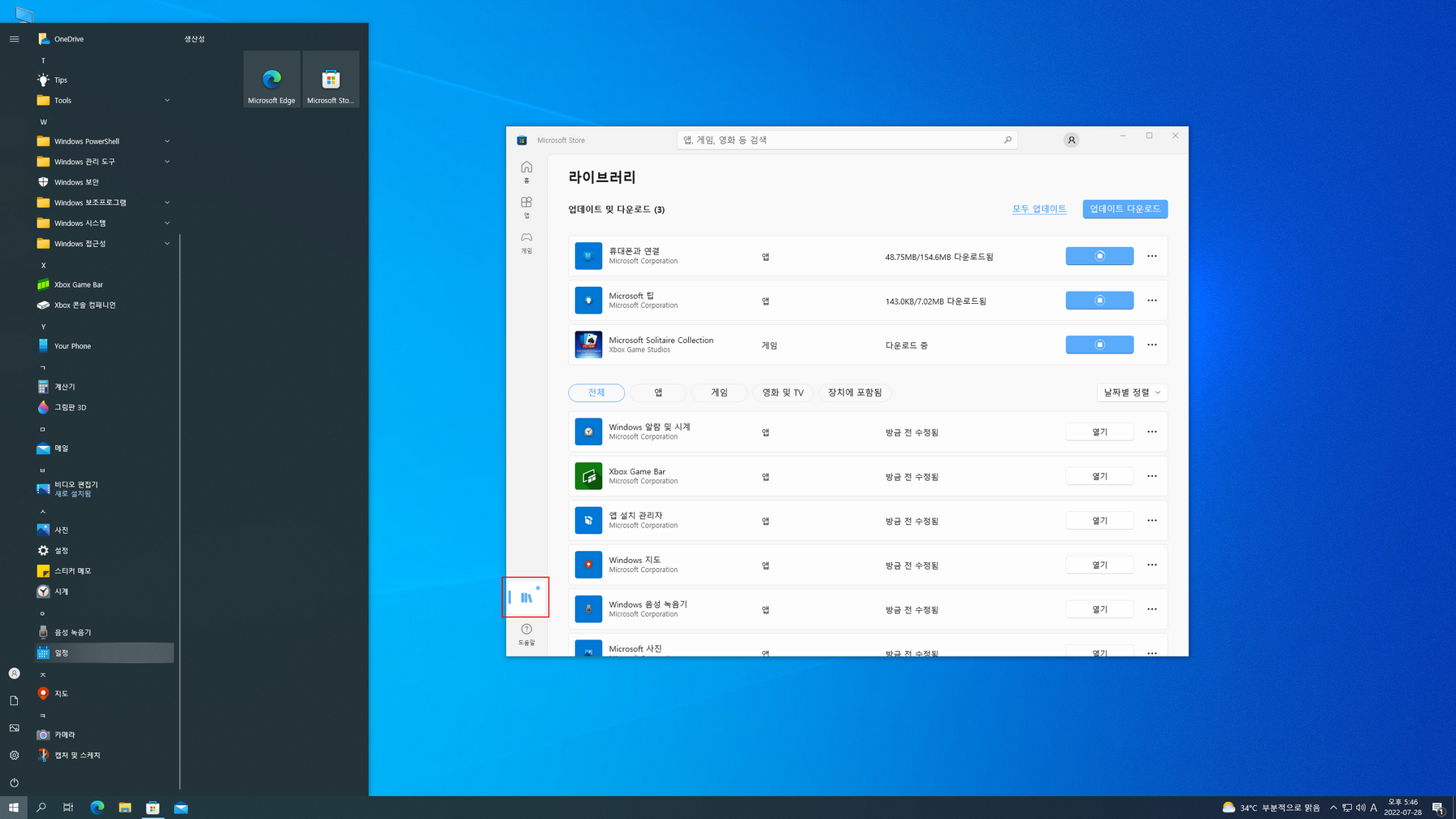This screenshot has width=1456, height=819.
Task: Click Windows 지도 app icon in library
Action: 588,565
